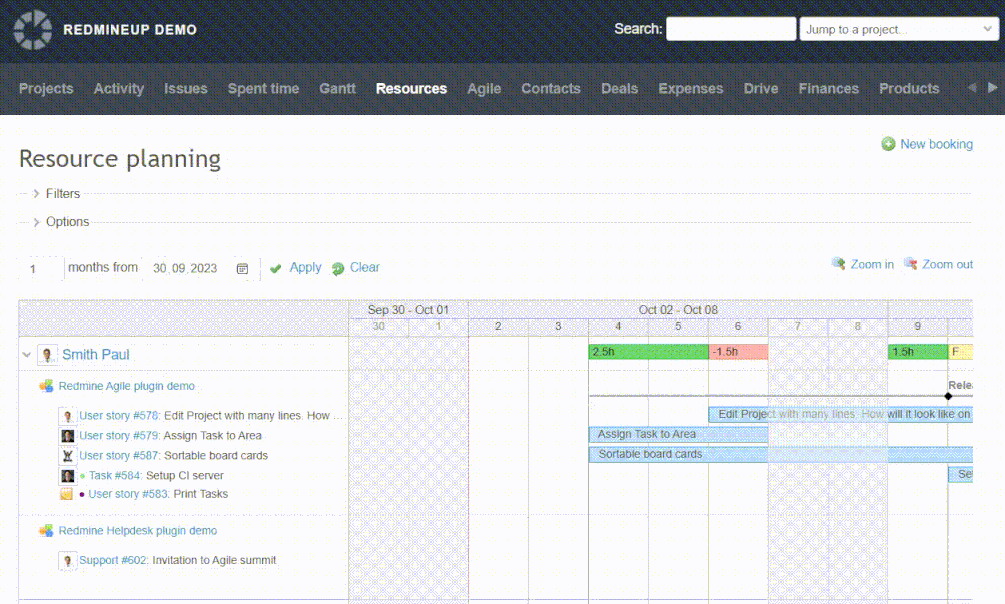Open the Jump to a project dropdown
Screen dimensions: 1005x604
[898, 29]
